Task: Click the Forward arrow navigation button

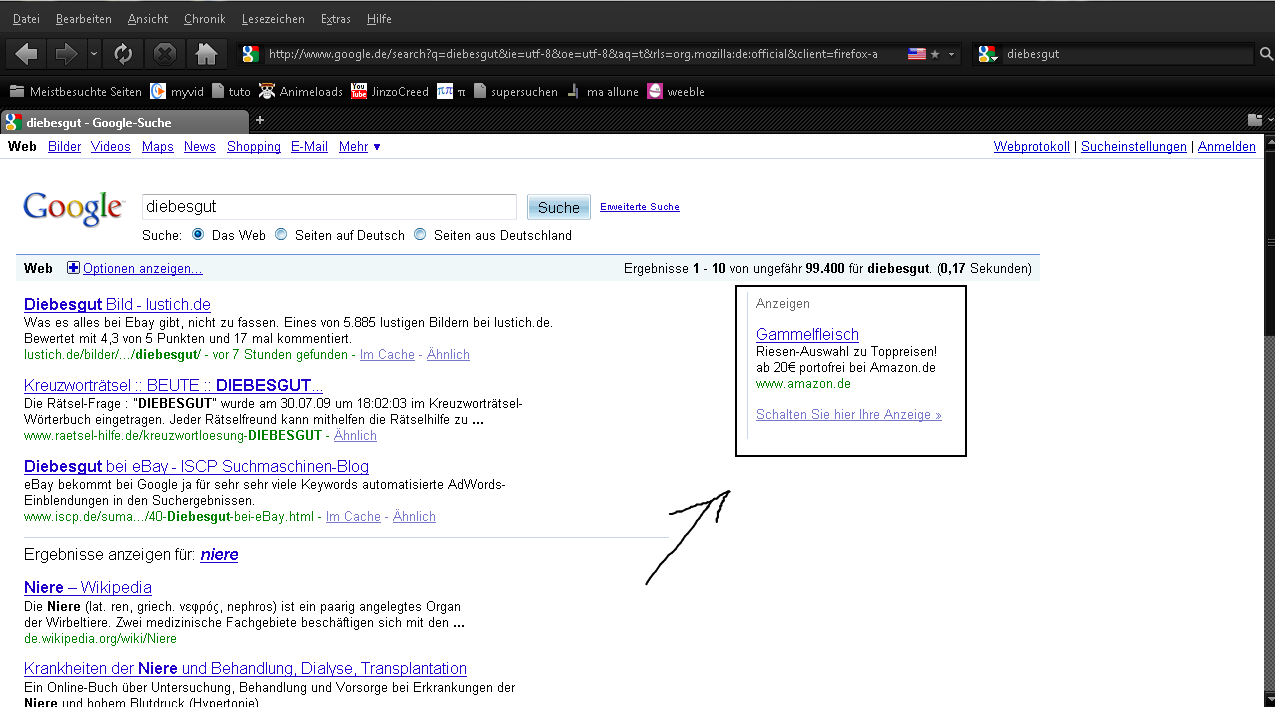Action: point(66,53)
